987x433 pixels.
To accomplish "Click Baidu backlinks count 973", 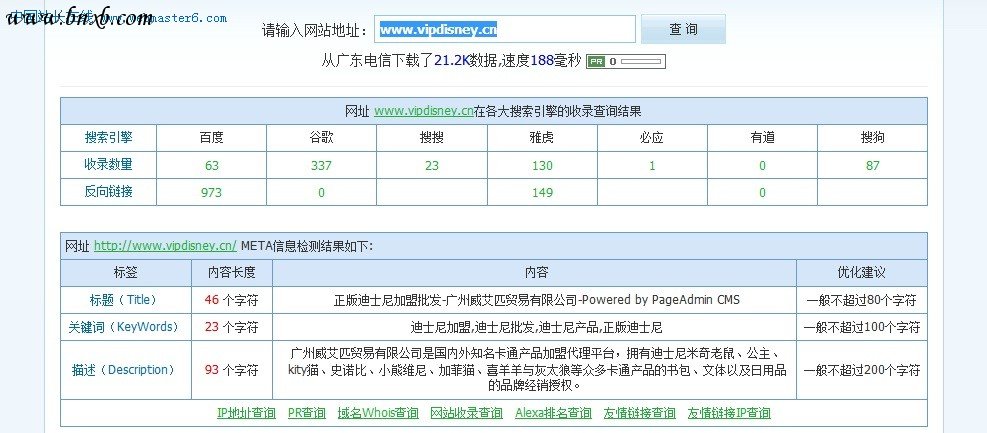I will click(212, 192).
